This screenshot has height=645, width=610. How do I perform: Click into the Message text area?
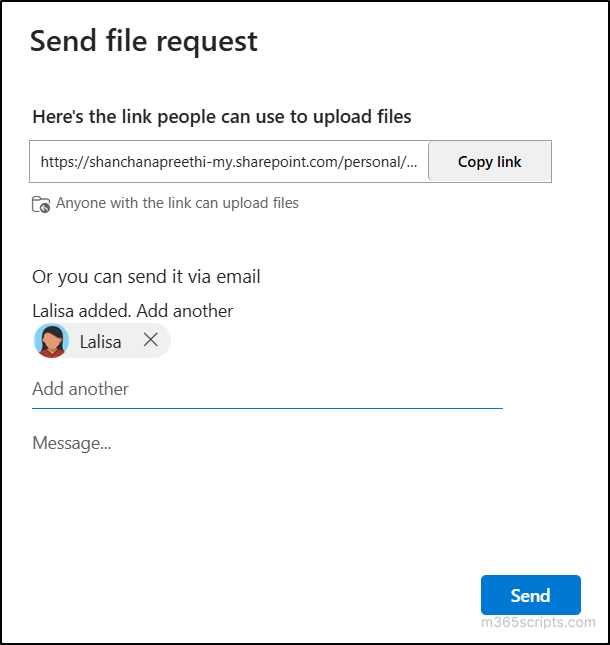tap(267, 444)
